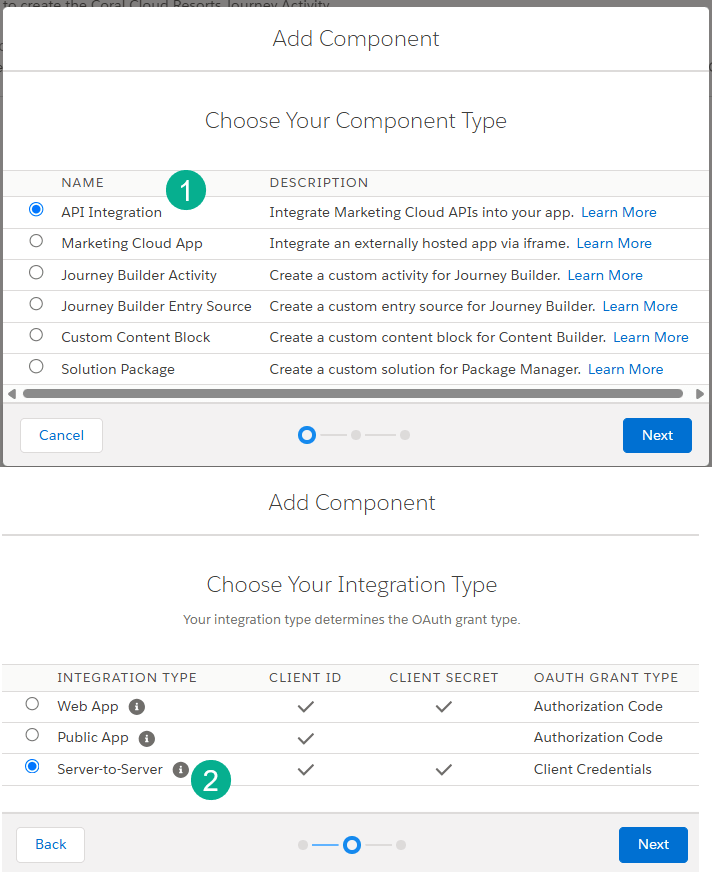
Task: Select the Web App integration type
Action: (x=32, y=703)
